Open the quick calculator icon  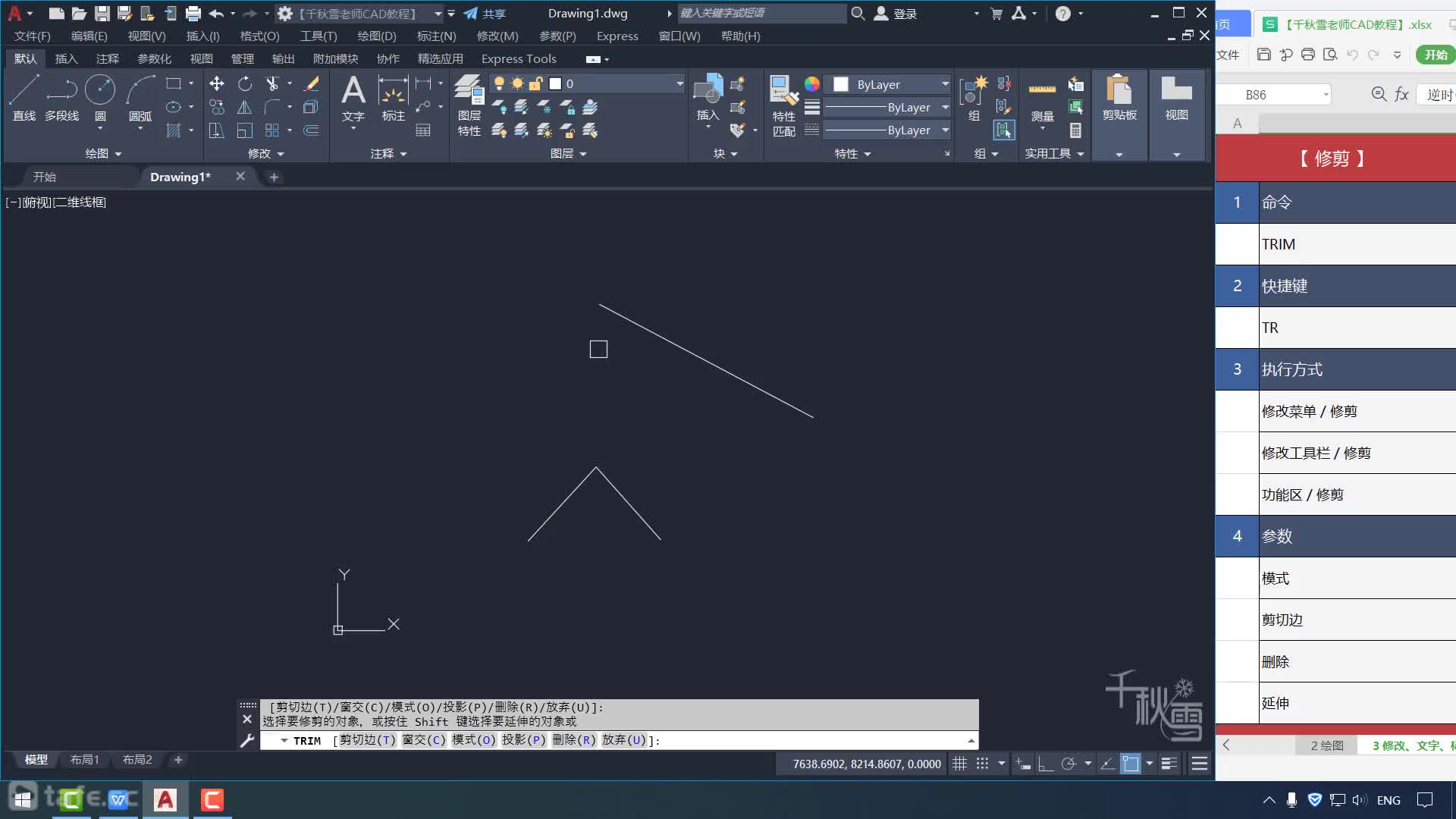tap(1075, 130)
